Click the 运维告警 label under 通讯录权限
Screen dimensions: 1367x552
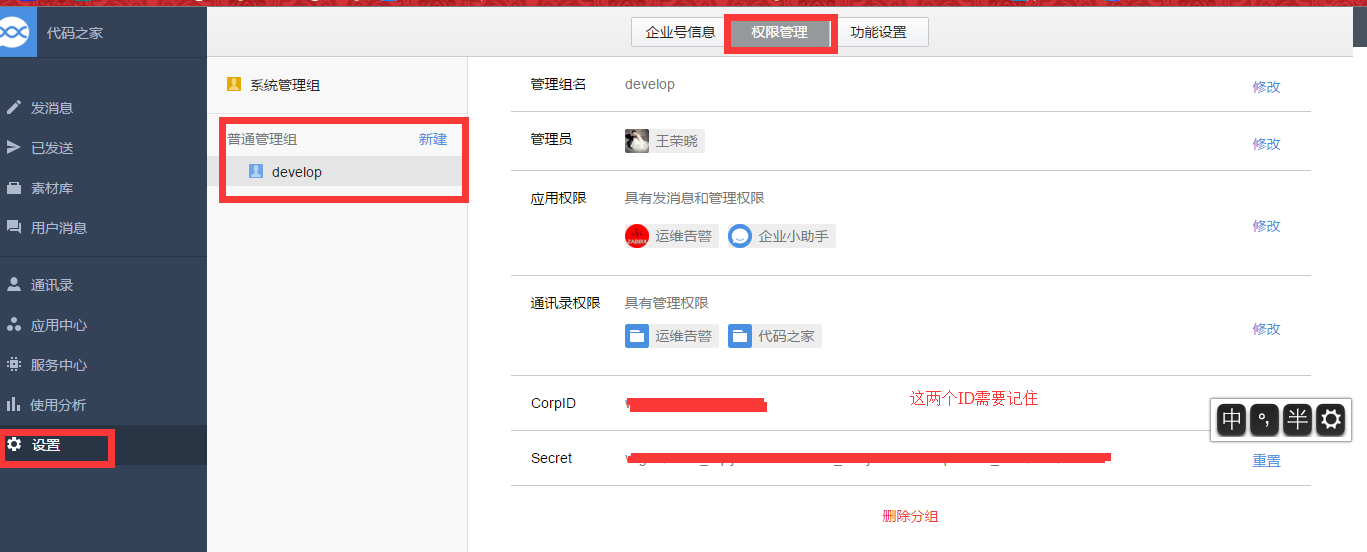point(684,337)
